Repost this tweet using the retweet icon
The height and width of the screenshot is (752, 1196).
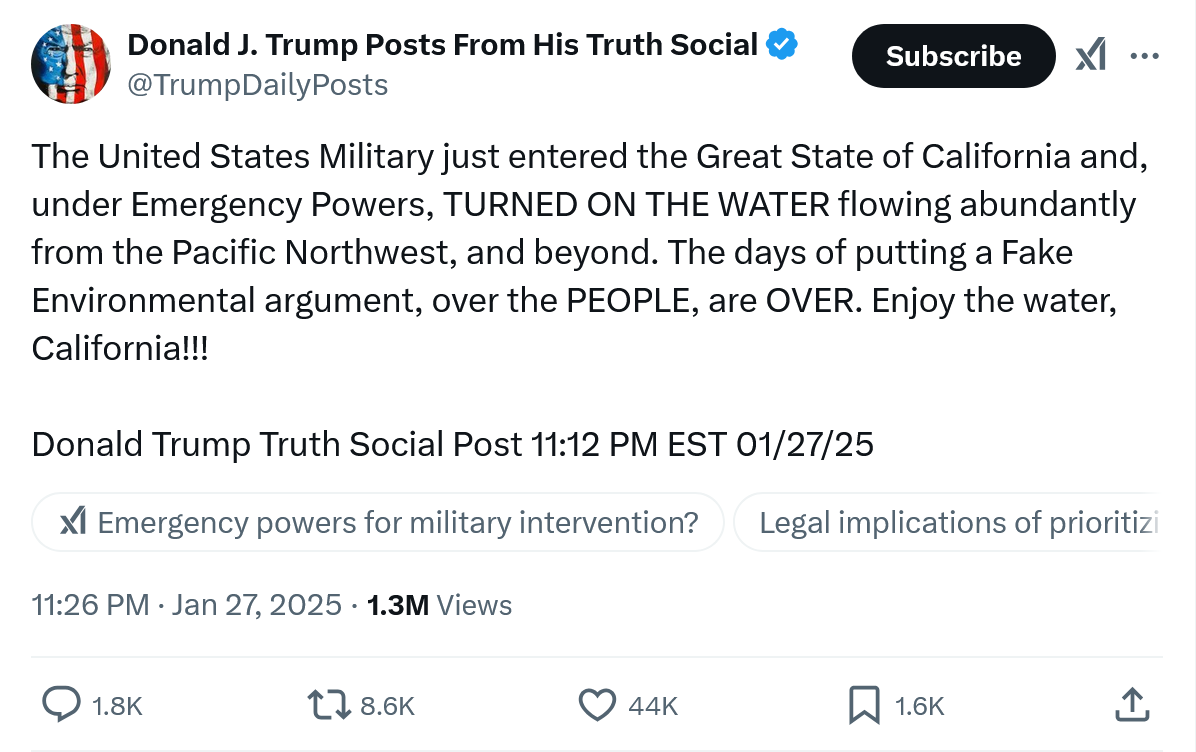pyautogui.click(x=328, y=704)
